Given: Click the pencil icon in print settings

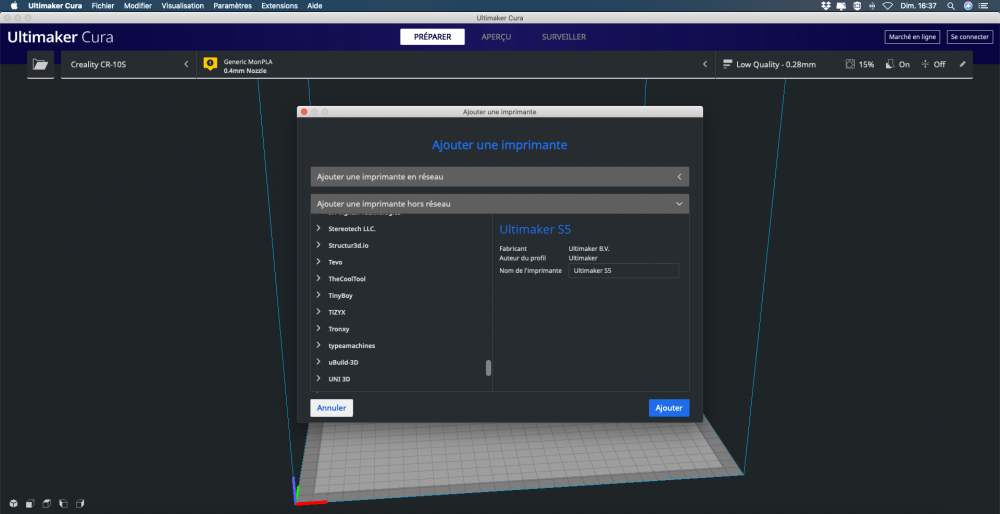Looking at the screenshot, I should pyautogui.click(x=962, y=64).
